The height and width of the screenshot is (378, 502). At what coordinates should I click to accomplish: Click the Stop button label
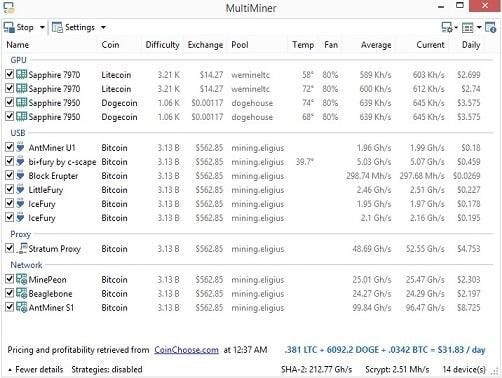[x=25, y=27]
